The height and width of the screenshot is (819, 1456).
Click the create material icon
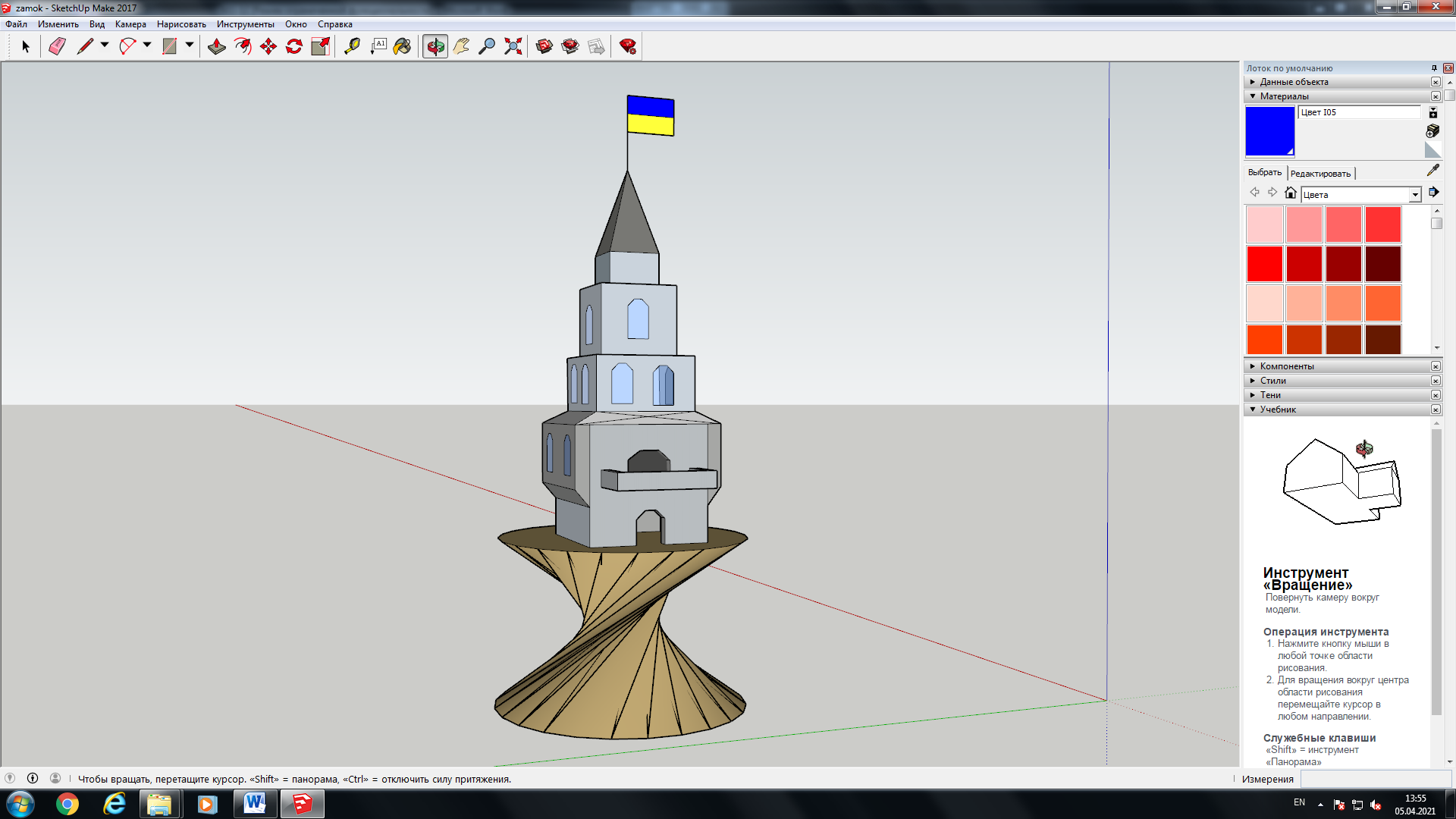pyautogui.click(x=1432, y=131)
